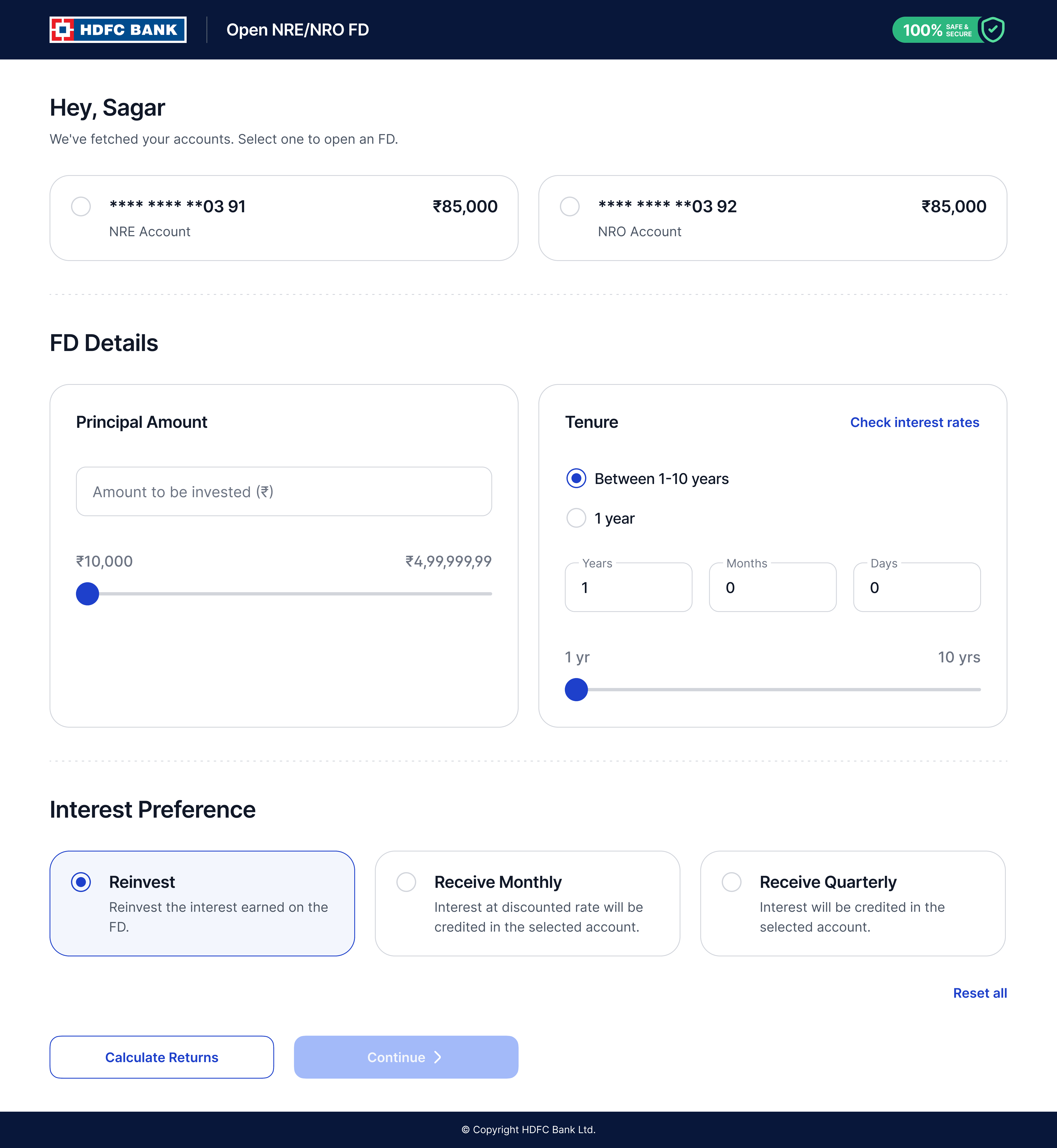Viewport: 1057px width, 1148px height.
Task: Choose the Between 1-10 years tenure option
Action: 576,478
